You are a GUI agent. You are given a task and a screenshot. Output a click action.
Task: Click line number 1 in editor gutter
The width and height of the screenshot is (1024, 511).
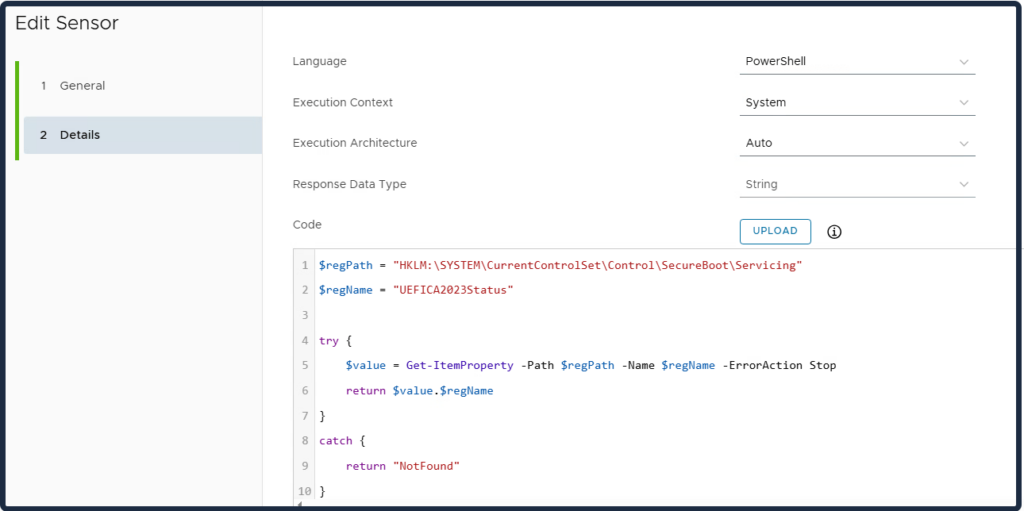coord(305,265)
